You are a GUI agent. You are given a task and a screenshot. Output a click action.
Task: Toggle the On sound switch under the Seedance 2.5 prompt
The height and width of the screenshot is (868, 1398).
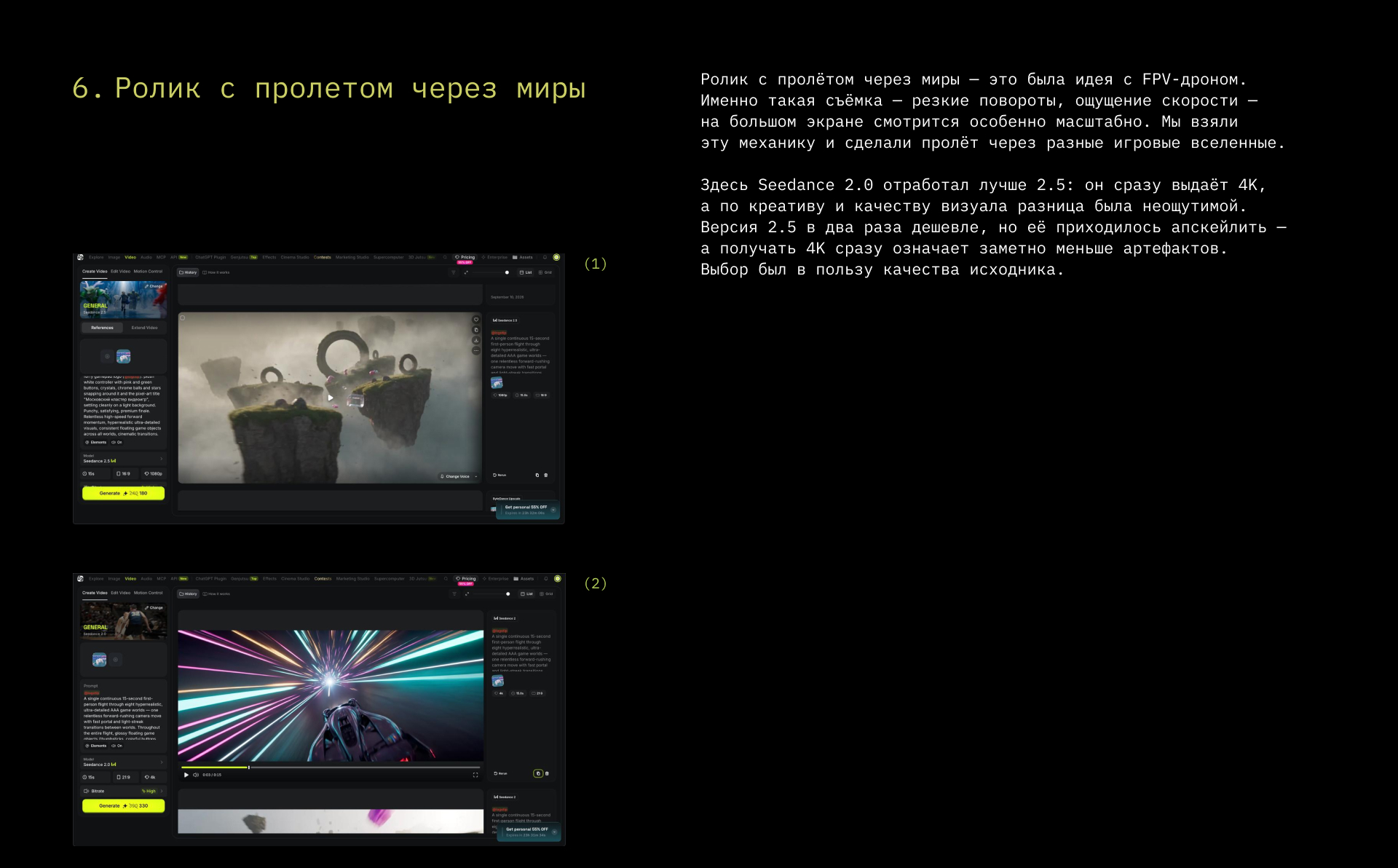(116, 442)
